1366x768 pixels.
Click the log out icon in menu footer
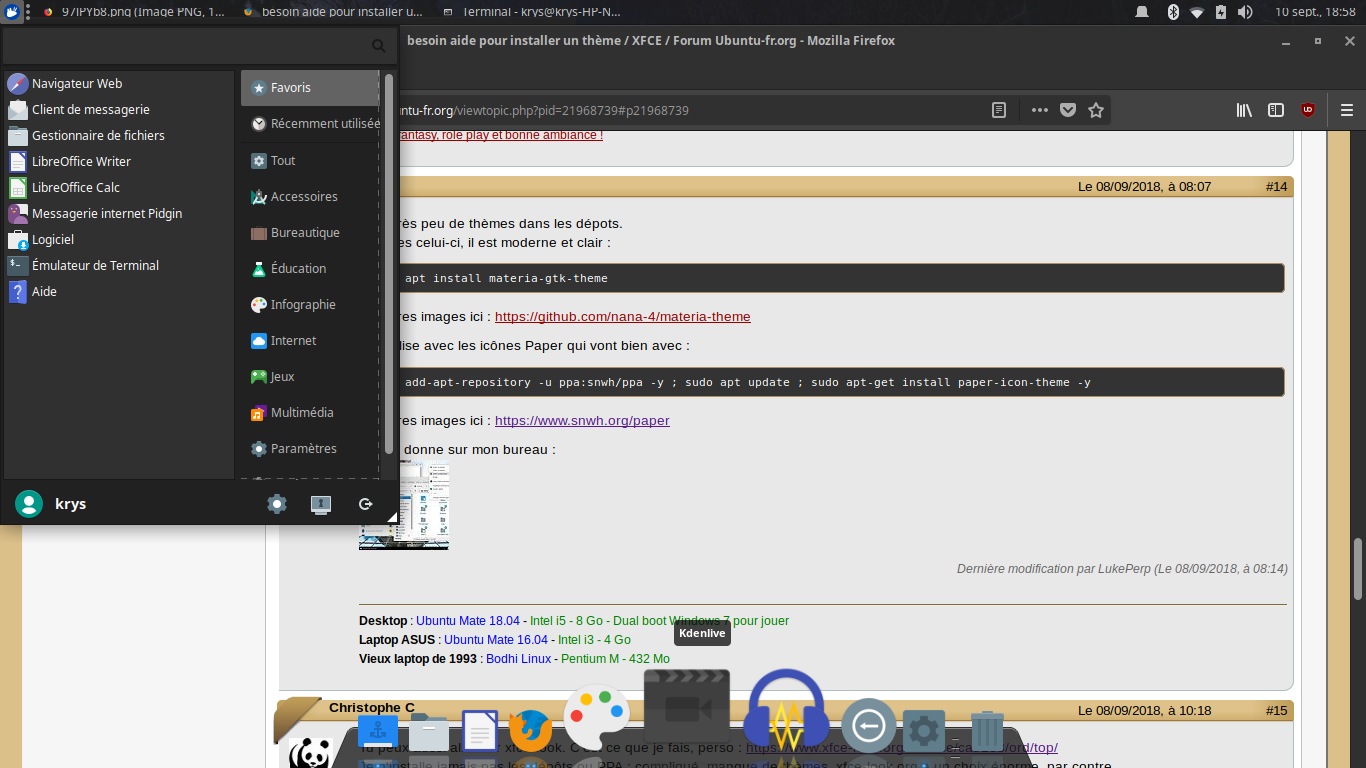pyautogui.click(x=366, y=504)
